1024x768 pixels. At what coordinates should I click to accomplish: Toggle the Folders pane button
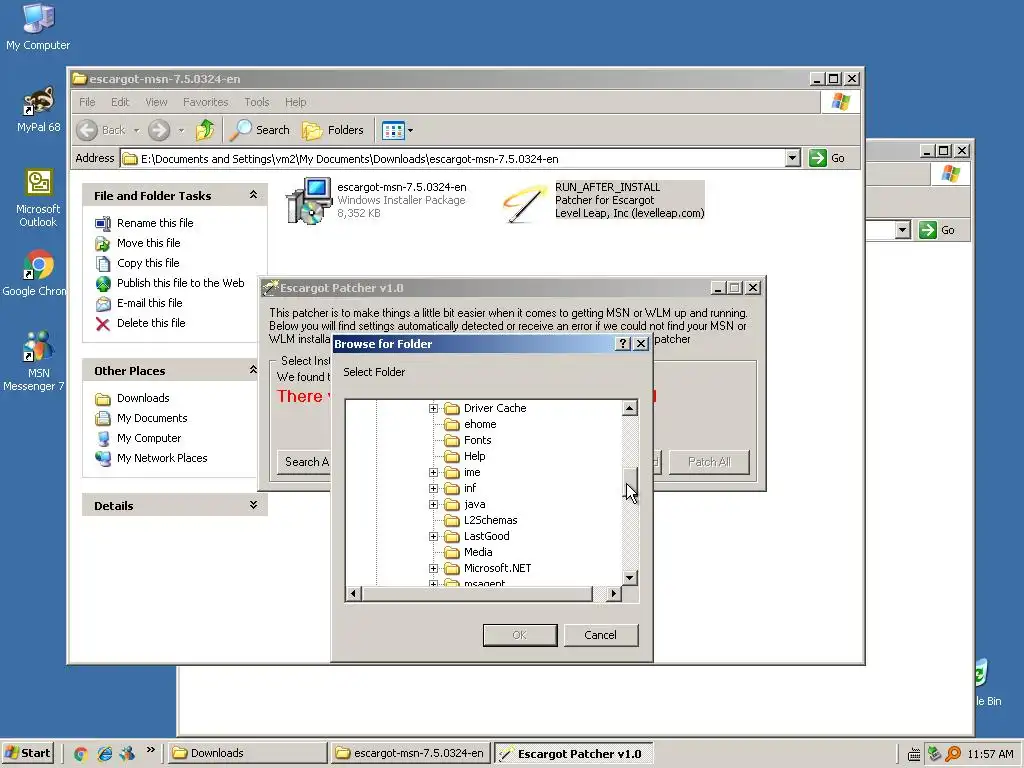333,130
